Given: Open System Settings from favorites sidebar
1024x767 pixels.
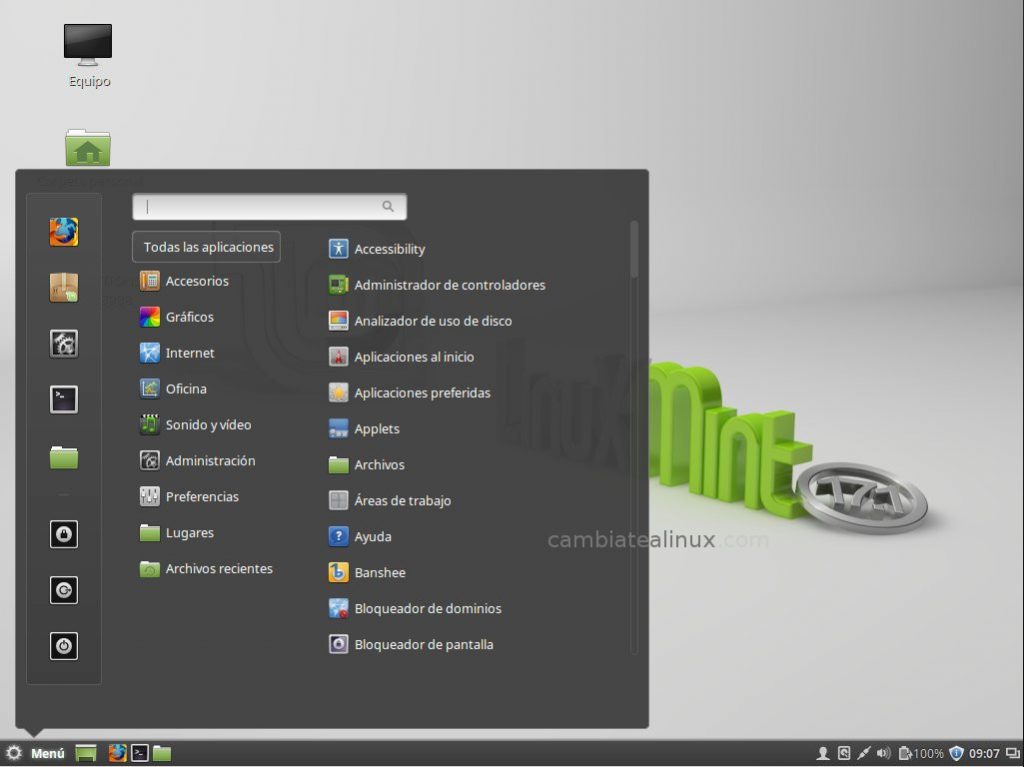Looking at the screenshot, I should click(x=64, y=344).
